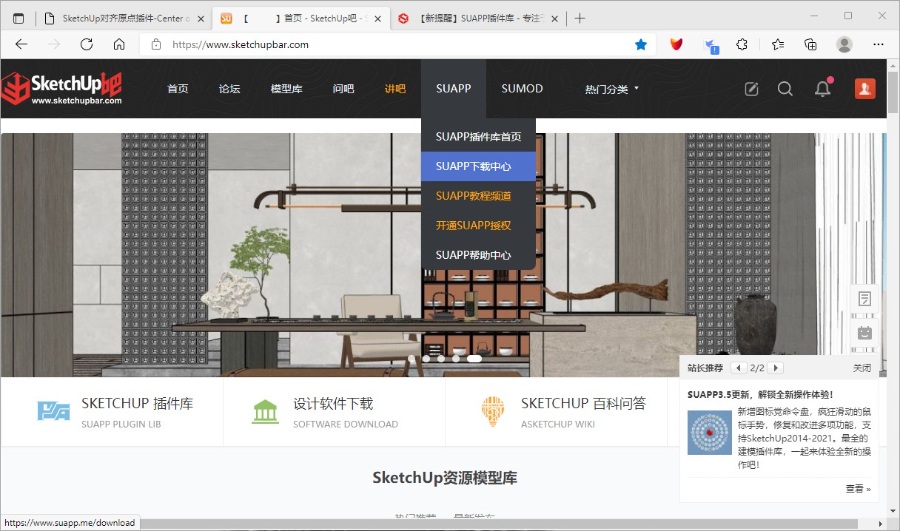This screenshot has width=900, height=531.
Task: Click the SUAPP nav menu
Action: click(453, 88)
